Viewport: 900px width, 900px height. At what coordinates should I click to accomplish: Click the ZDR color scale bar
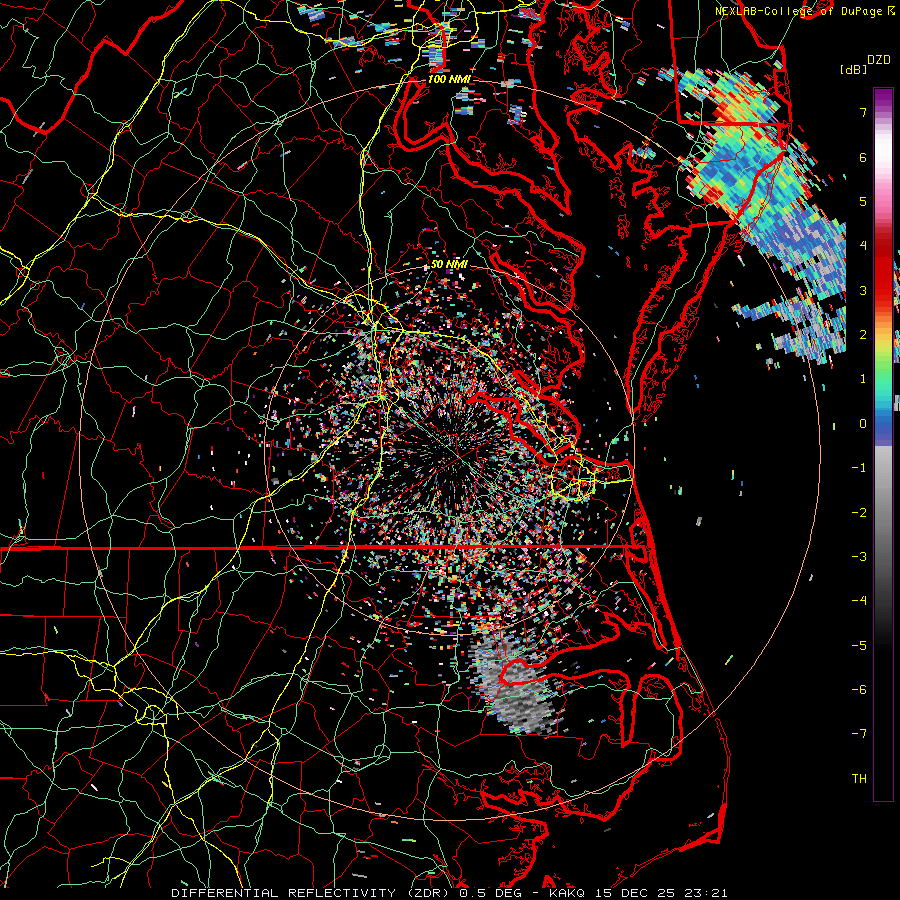point(883,444)
